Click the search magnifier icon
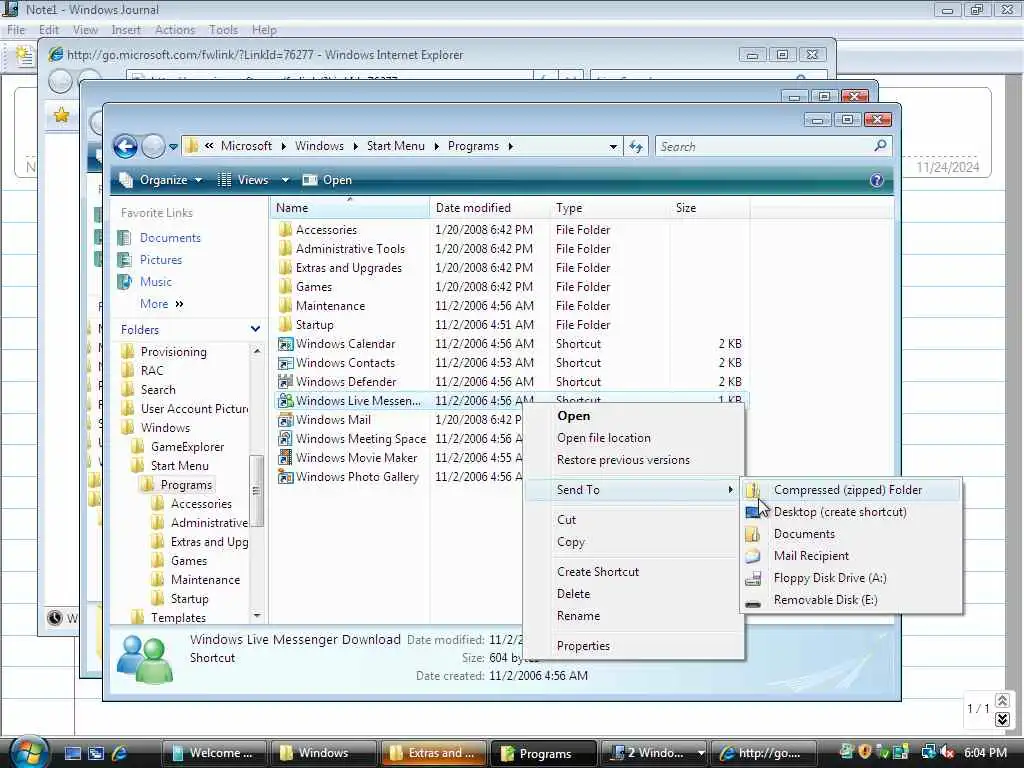Screen dimensions: 1024x768 [x=880, y=146]
